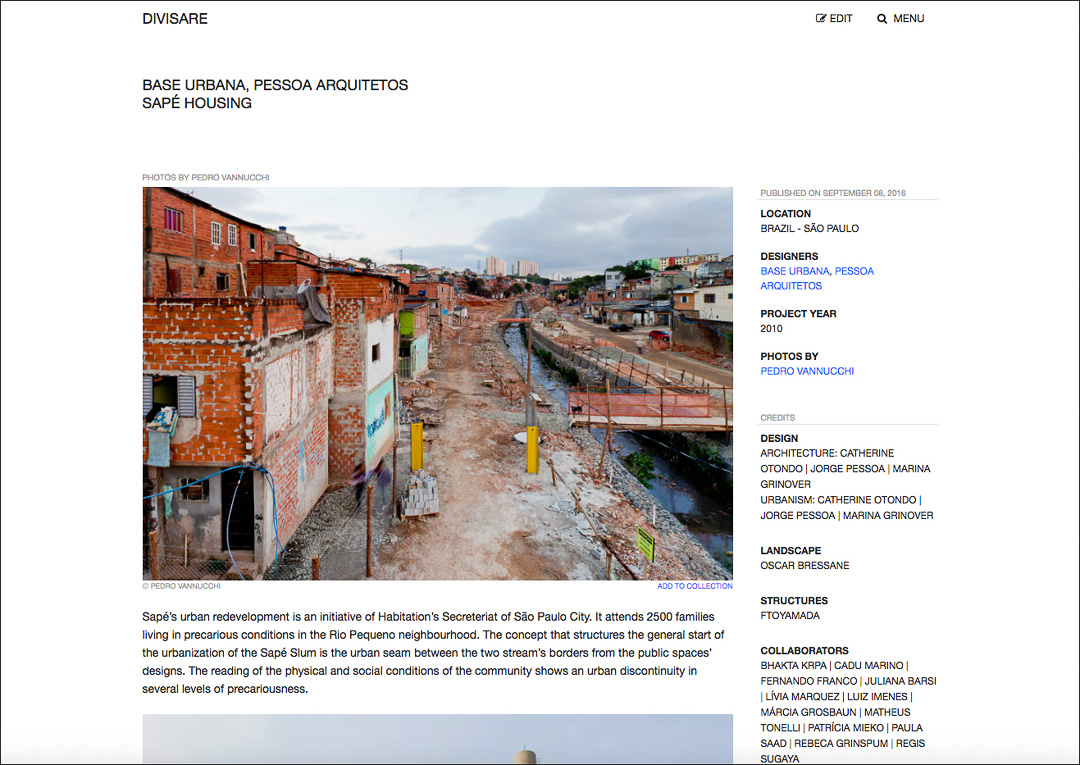Click the 'DESIGNERS' label in the sidebar
Image resolution: width=1080 pixels, height=765 pixels.
[x=789, y=256]
